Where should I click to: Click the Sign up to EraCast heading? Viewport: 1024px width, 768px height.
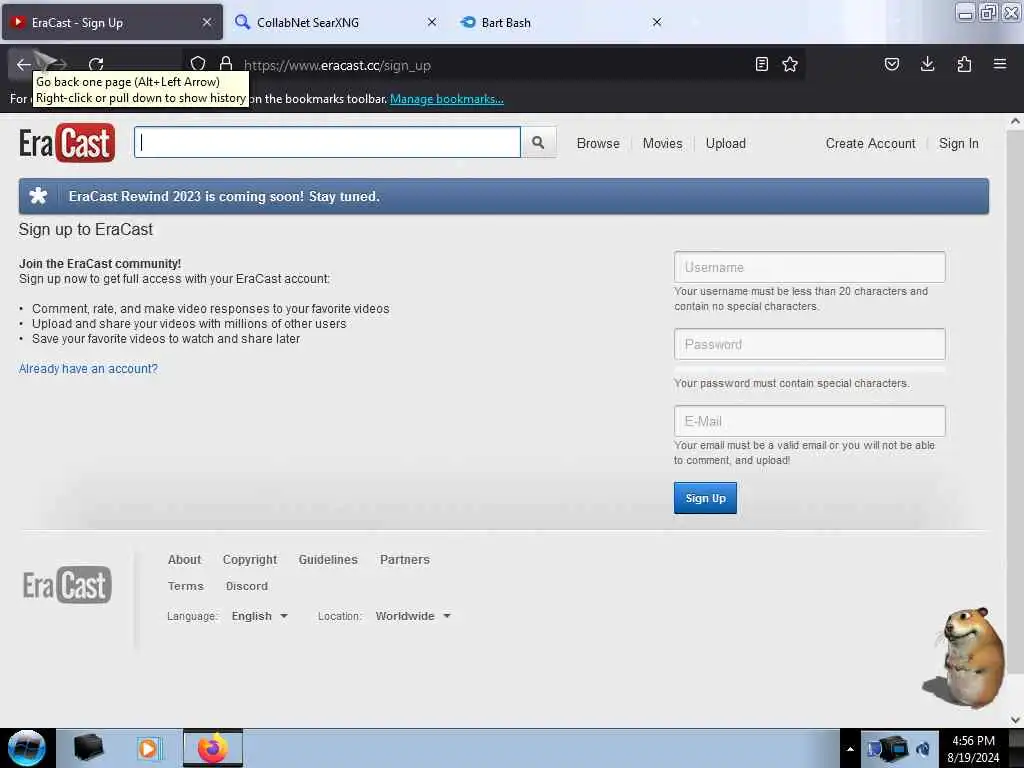coord(86,229)
